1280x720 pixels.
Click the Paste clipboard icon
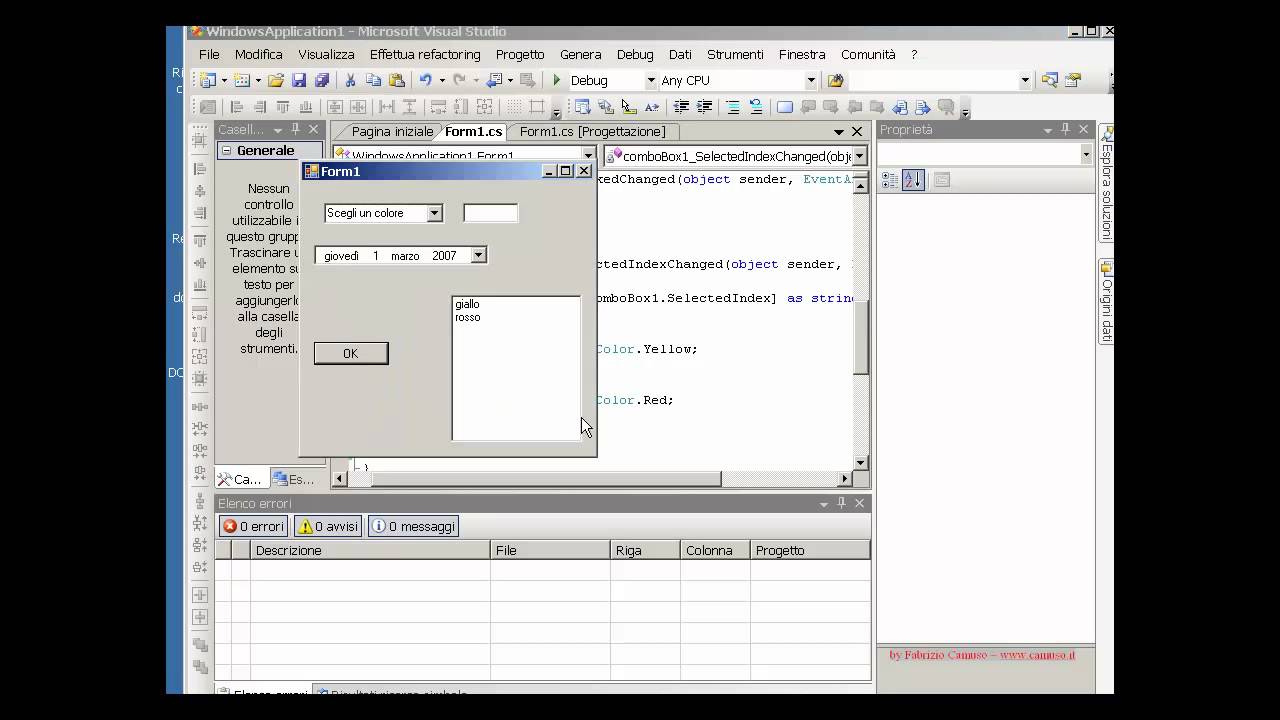pos(397,80)
